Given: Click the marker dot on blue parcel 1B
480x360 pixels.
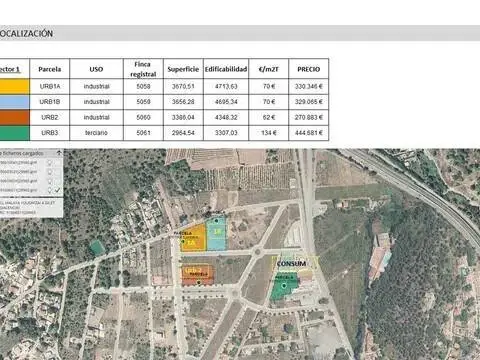Looking at the screenshot, I should coord(216,221).
